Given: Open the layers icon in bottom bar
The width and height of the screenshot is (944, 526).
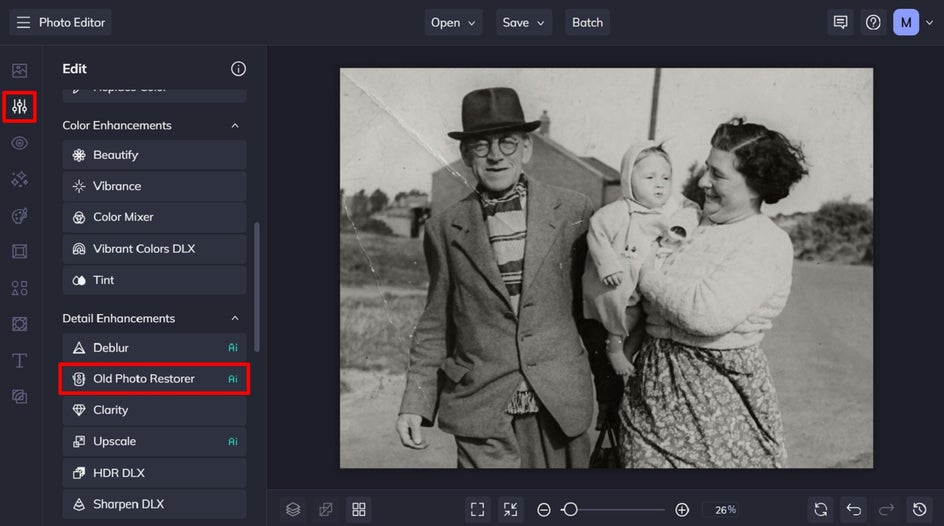Looking at the screenshot, I should click(293, 509).
